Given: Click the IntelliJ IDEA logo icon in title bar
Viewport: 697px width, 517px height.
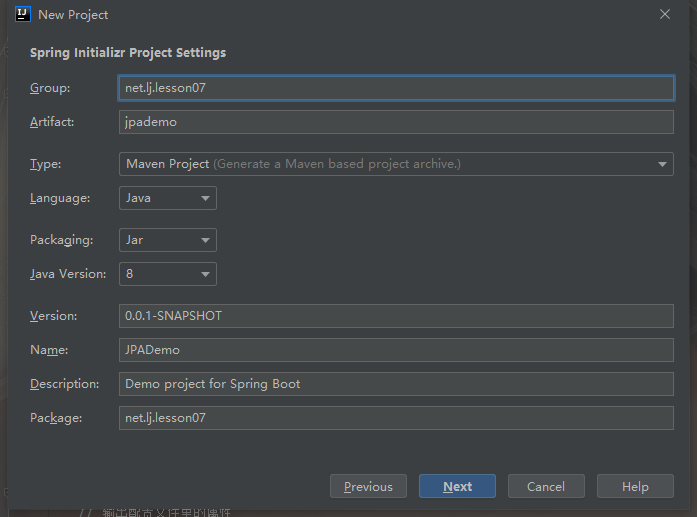Looking at the screenshot, I should click(x=22, y=14).
